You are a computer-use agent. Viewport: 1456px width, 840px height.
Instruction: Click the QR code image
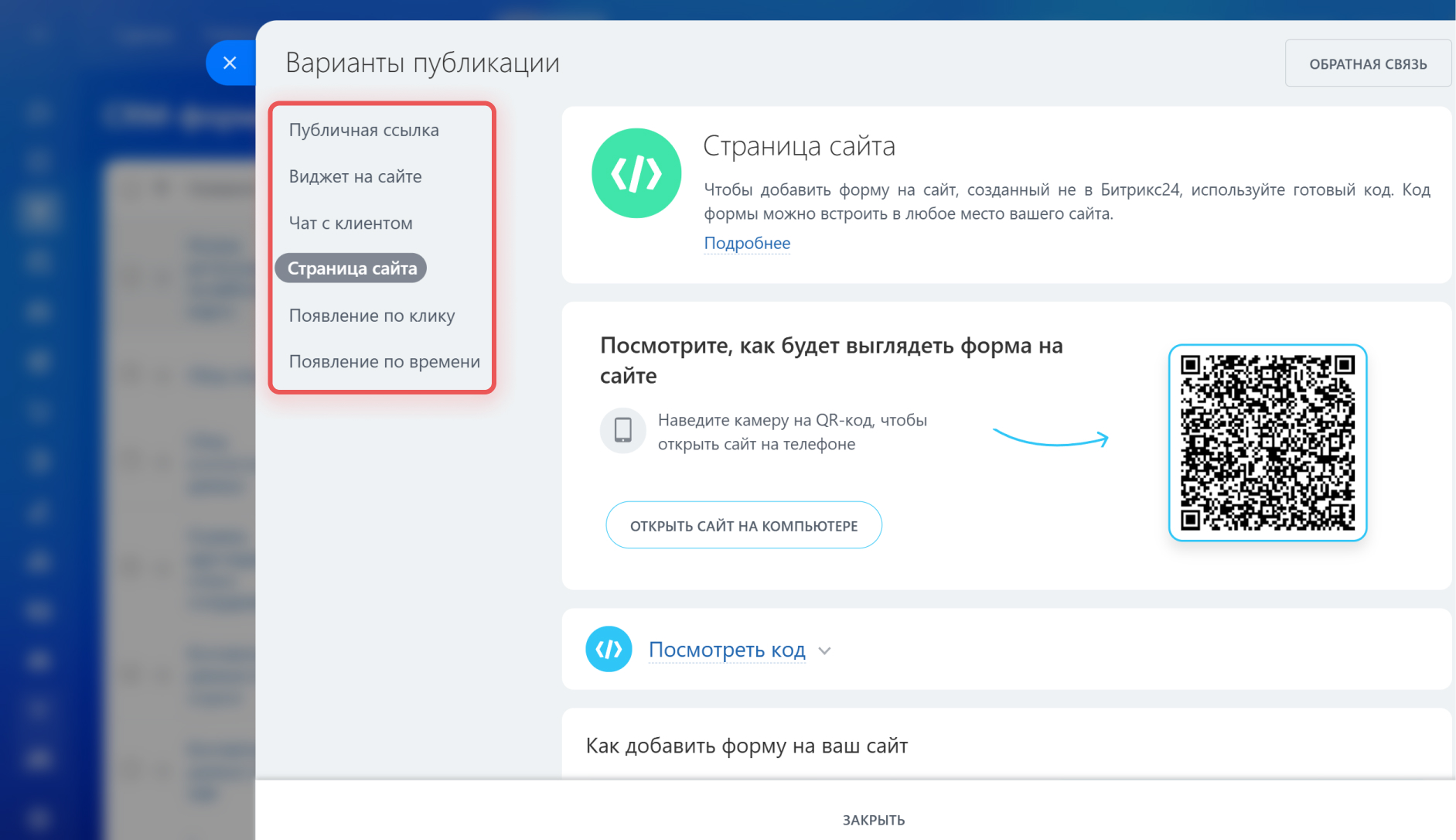pos(1267,442)
